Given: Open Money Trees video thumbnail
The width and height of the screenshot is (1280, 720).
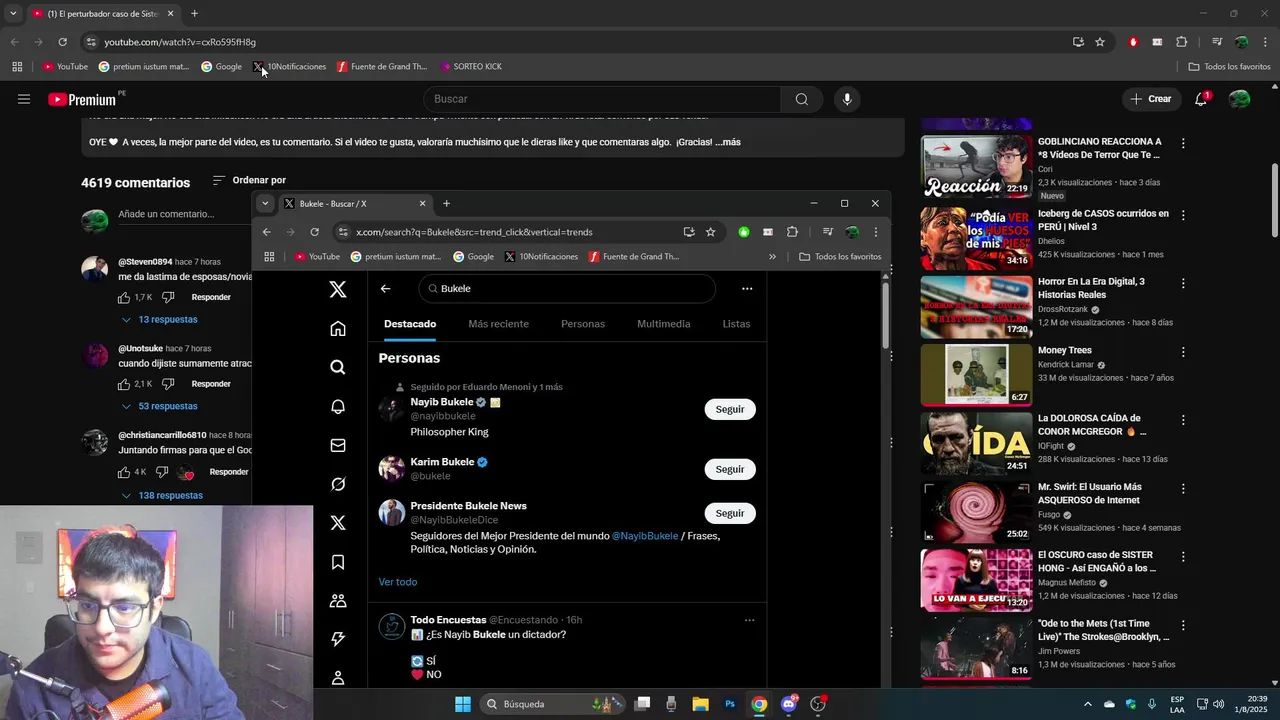Looking at the screenshot, I should click(x=976, y=375).
